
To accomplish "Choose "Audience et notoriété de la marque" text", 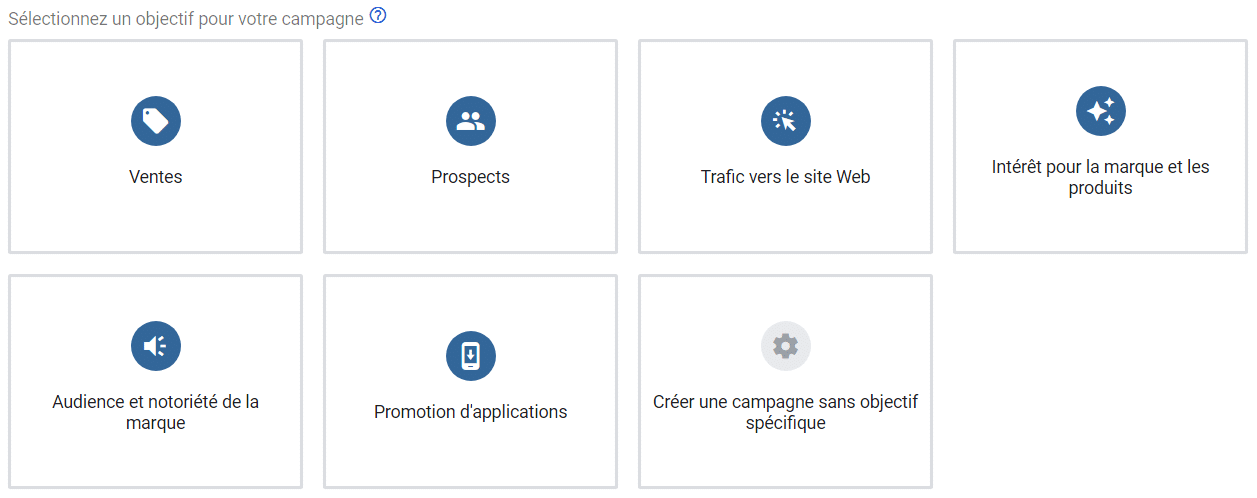I will 155,412.
